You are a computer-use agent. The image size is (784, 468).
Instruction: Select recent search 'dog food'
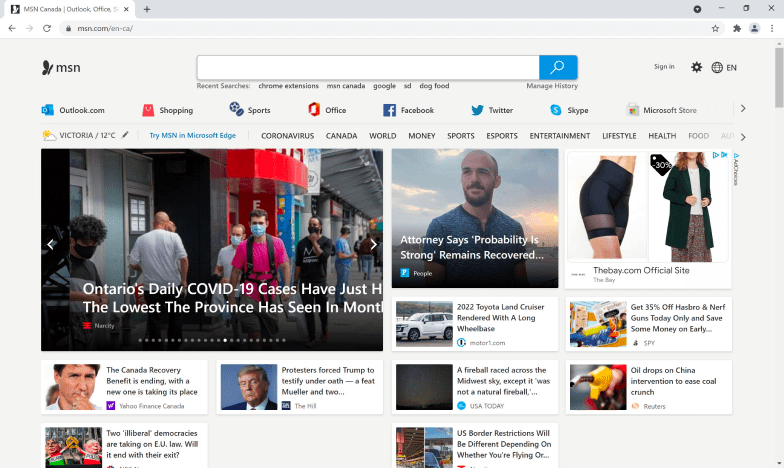(434, 86)
